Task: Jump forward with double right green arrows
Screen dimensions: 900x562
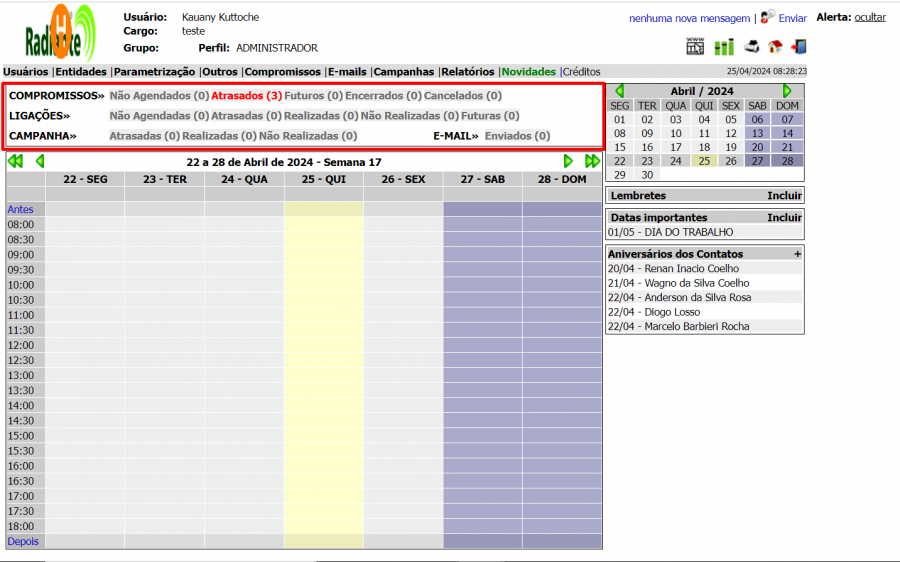Action: [x=593, y=161]
